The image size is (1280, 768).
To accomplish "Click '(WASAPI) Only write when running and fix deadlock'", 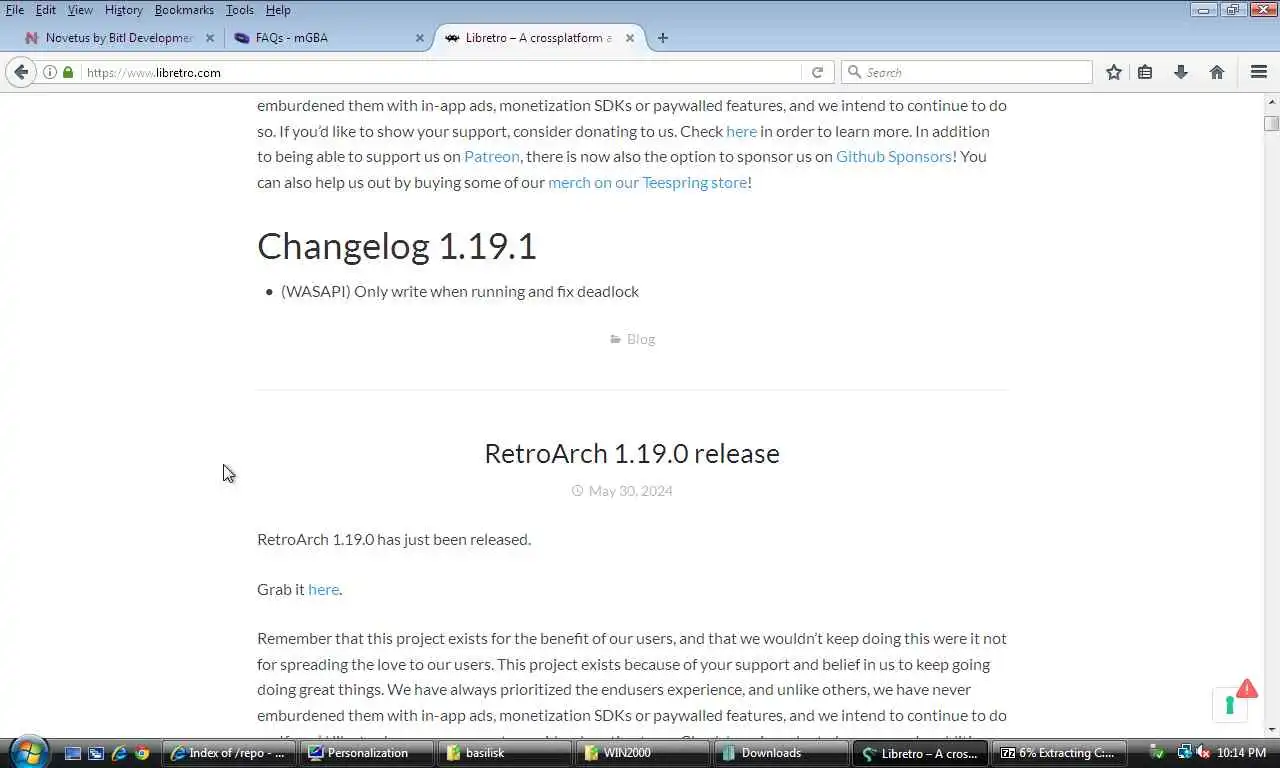I will click(x=460, y=292).
